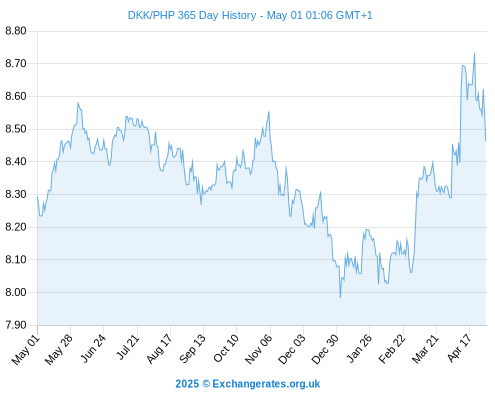Select the Aug 17 date label

(159, 349)
